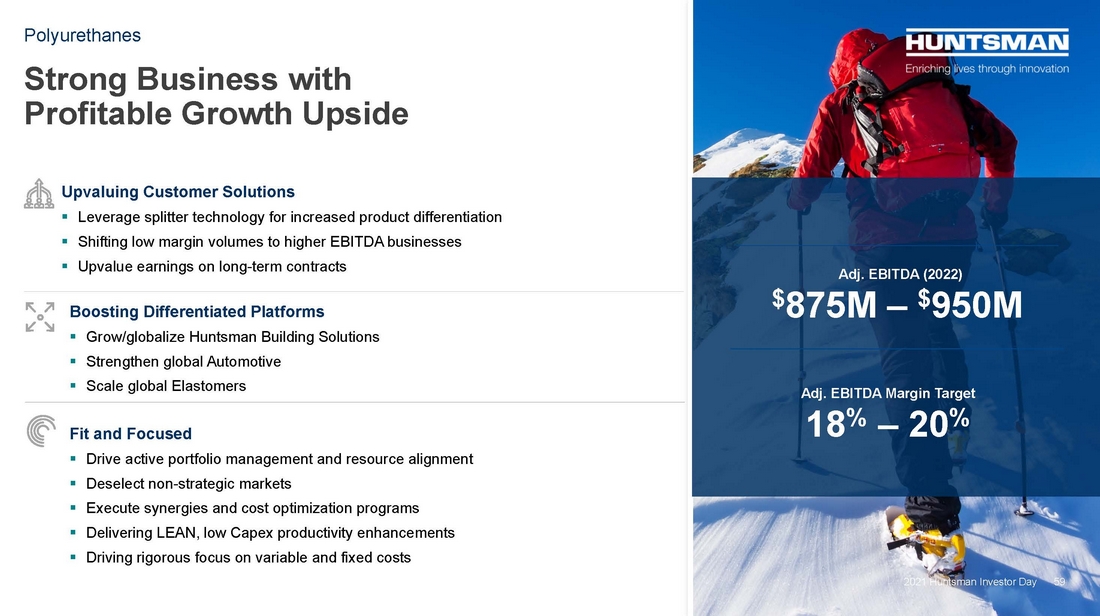Viewport: 1100px width, 616px height.
Task: Select the Polyurethanes section label
Action: 82,35
